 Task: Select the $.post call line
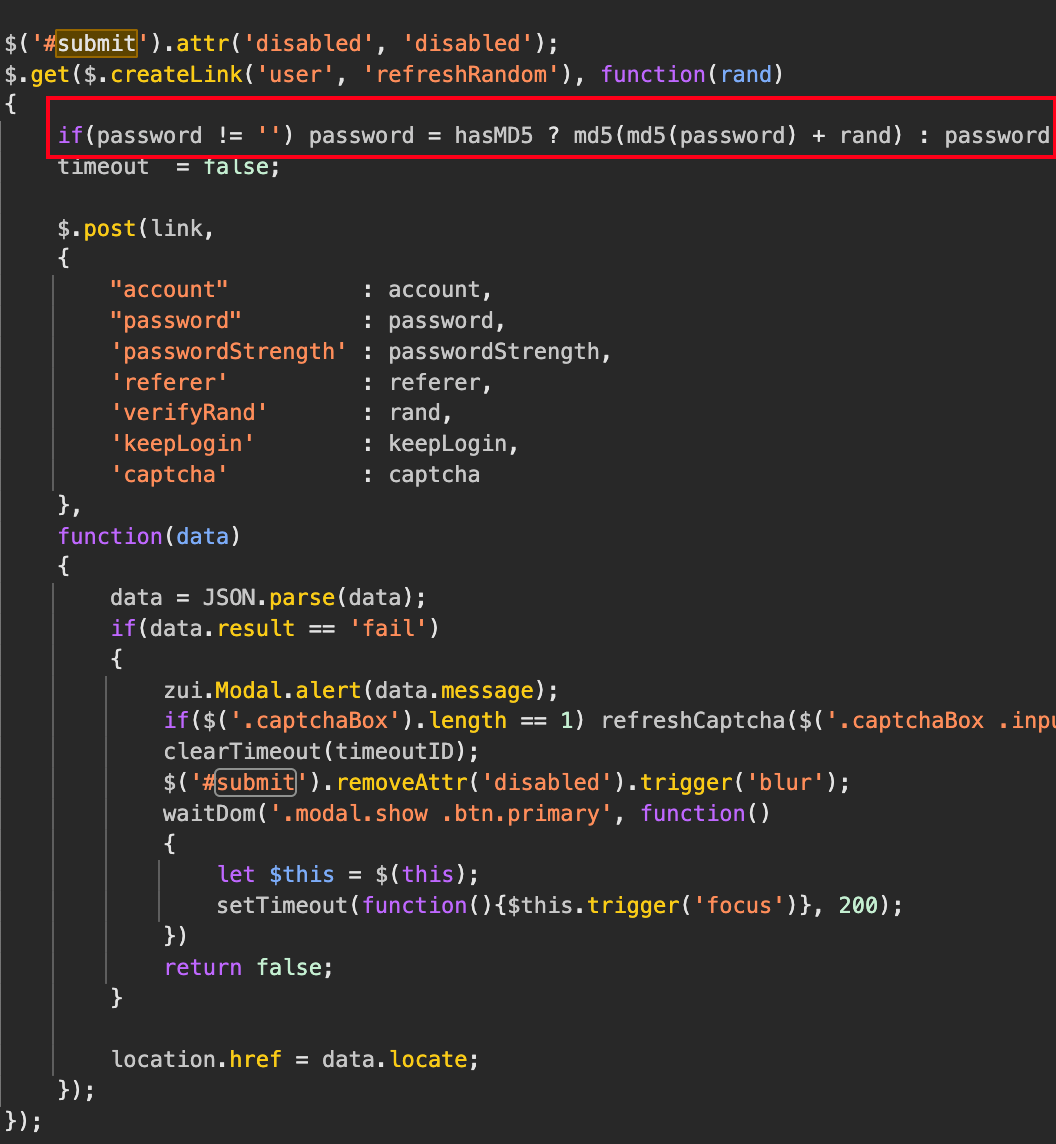tap(135, 228)
